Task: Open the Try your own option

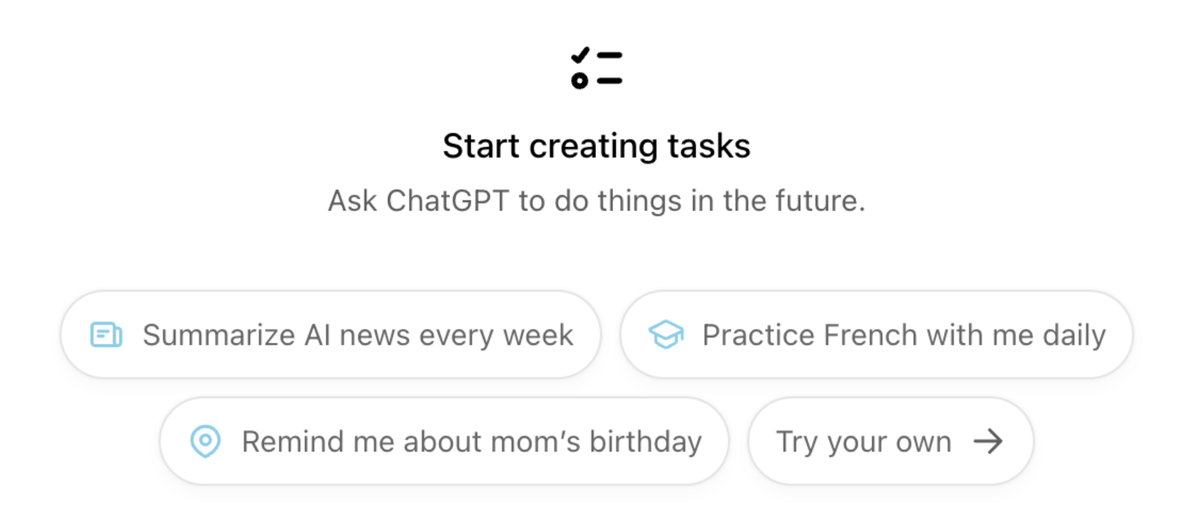Action: (x=891, y=441)
